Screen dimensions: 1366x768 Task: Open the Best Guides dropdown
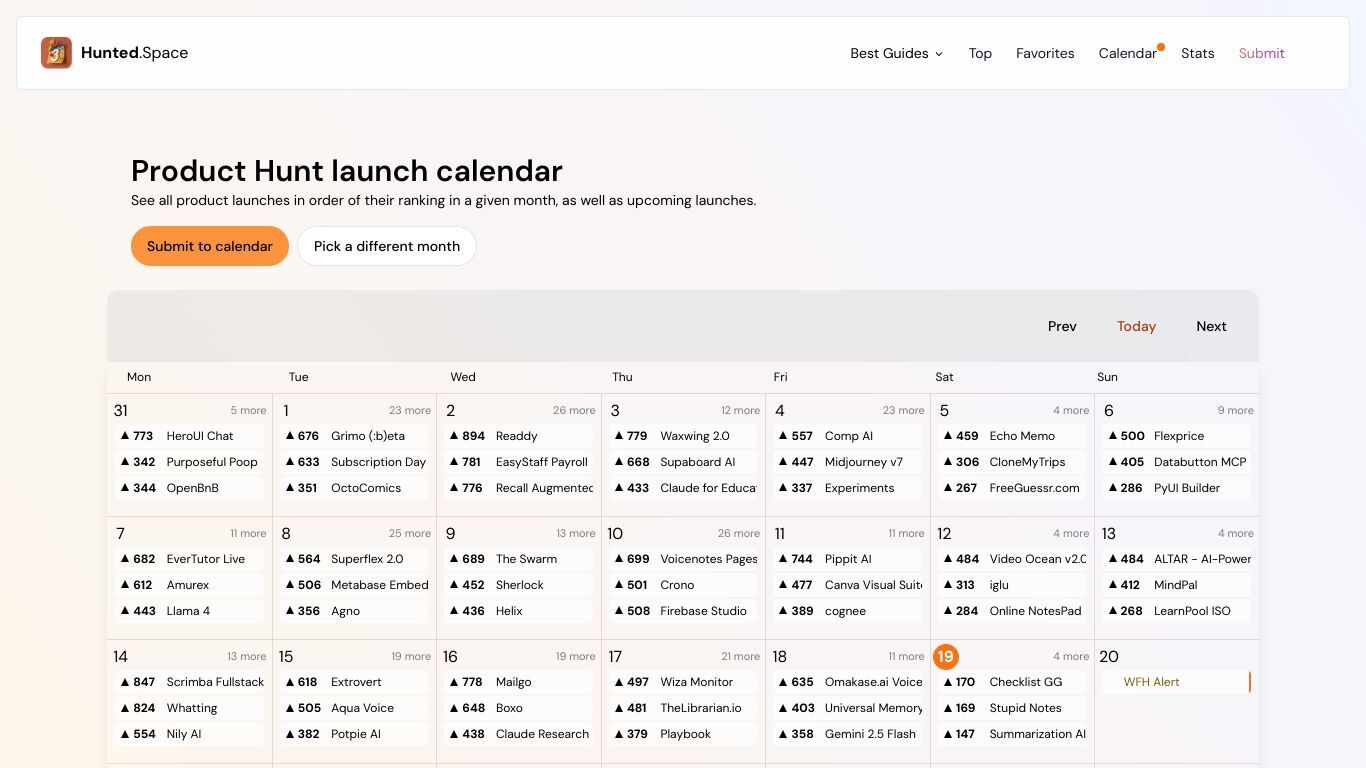(896, 53)
